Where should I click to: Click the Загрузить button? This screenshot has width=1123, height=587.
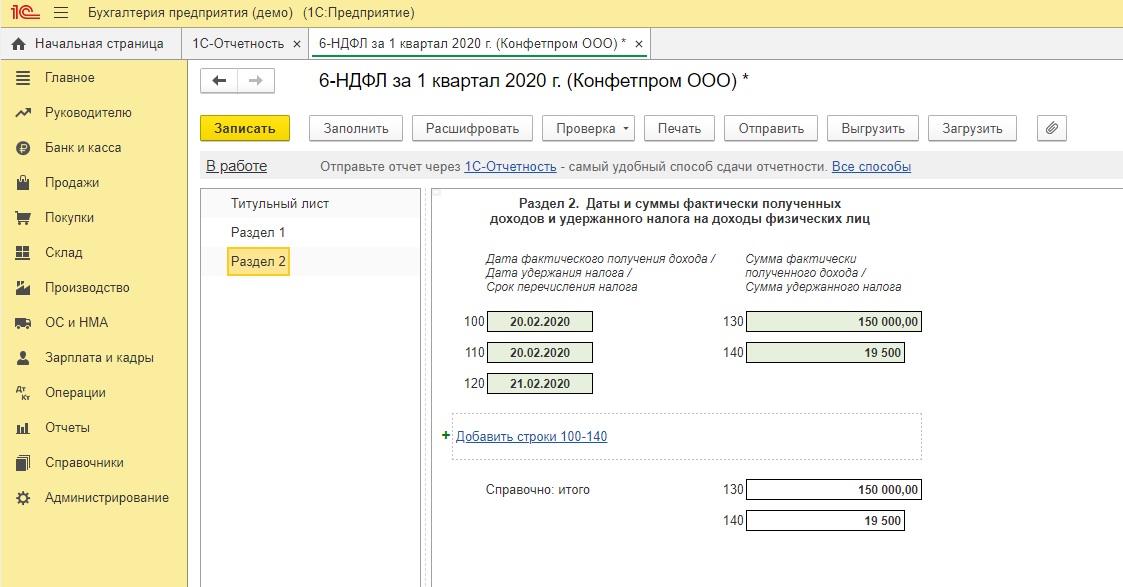coord(972,128)
